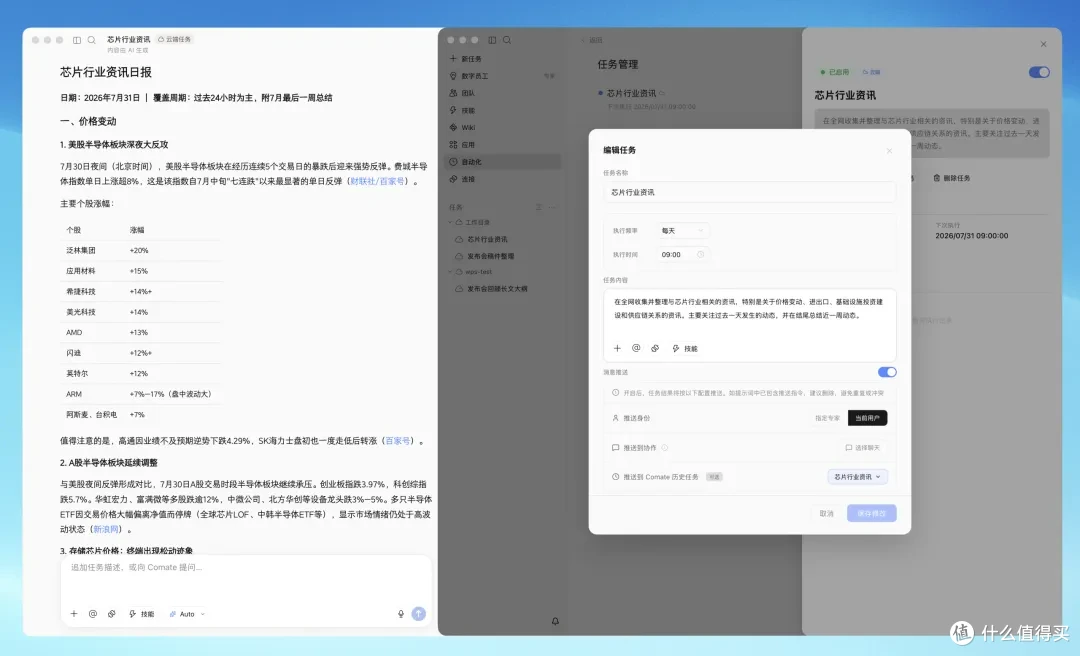
Task: Click the filter icon beside 任务 header
Action: tap(539, 207)
